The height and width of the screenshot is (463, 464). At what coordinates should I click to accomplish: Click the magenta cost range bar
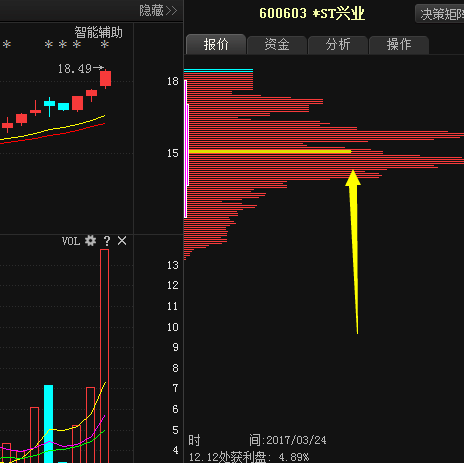(x=186, y=149)
